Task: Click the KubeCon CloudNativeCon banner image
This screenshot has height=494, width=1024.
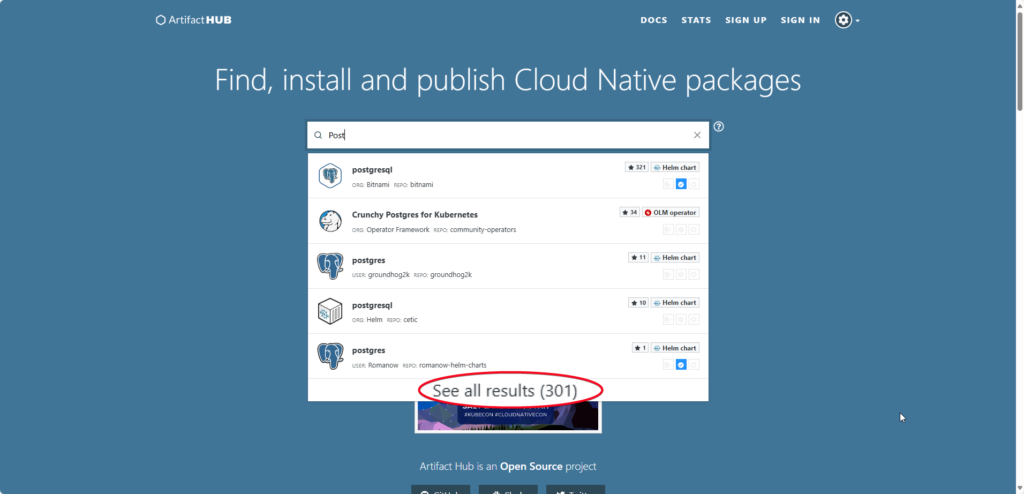Action: tap(508, 417)
